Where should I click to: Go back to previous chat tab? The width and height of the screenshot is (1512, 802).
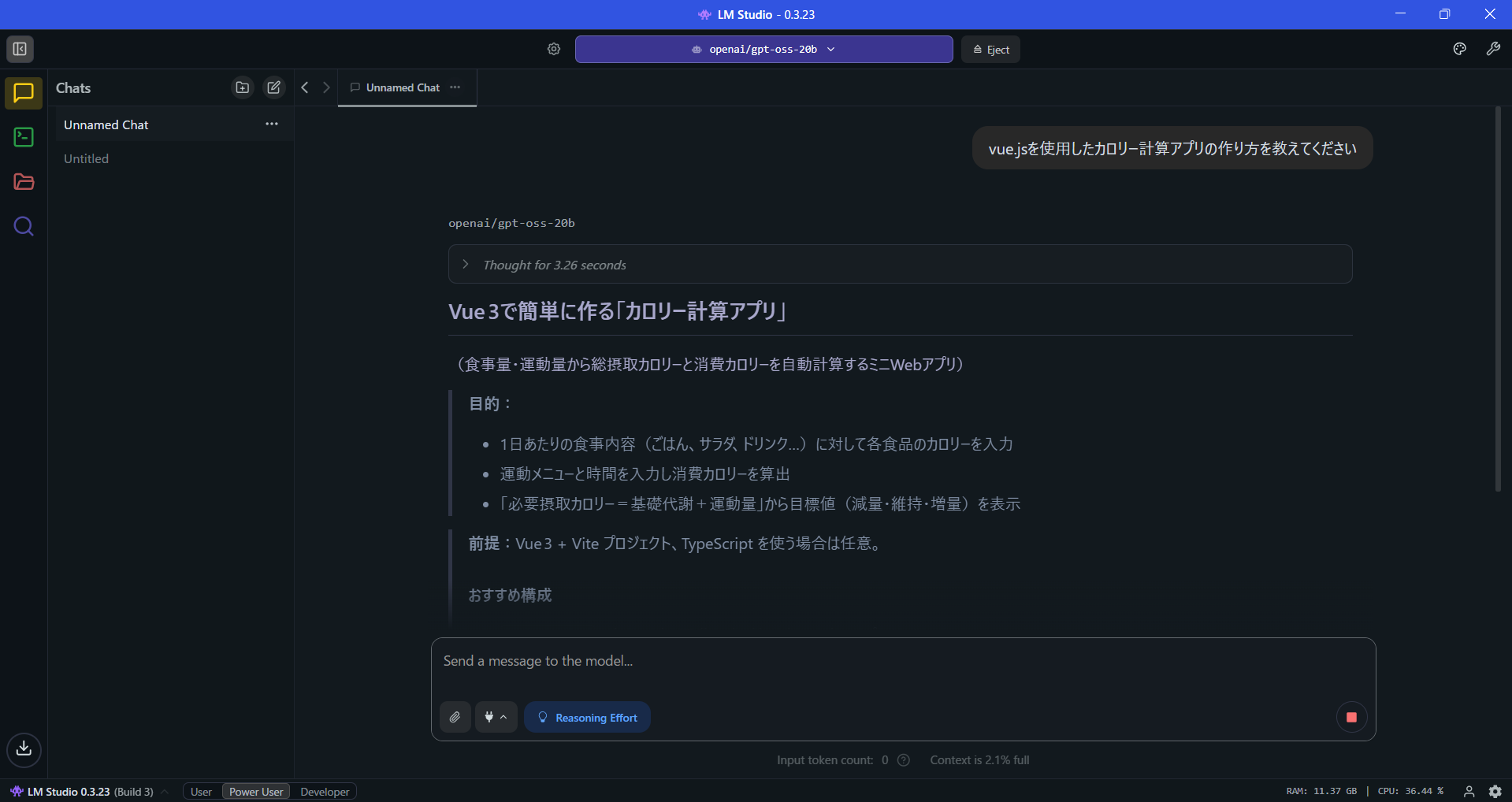click(305, 87)
